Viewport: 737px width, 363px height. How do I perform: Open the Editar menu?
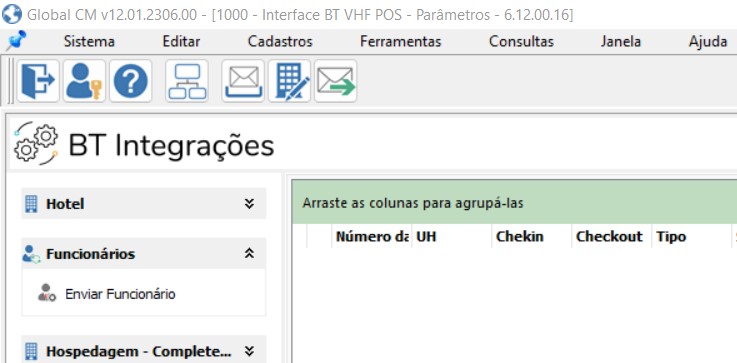click(x=181, y=41)
